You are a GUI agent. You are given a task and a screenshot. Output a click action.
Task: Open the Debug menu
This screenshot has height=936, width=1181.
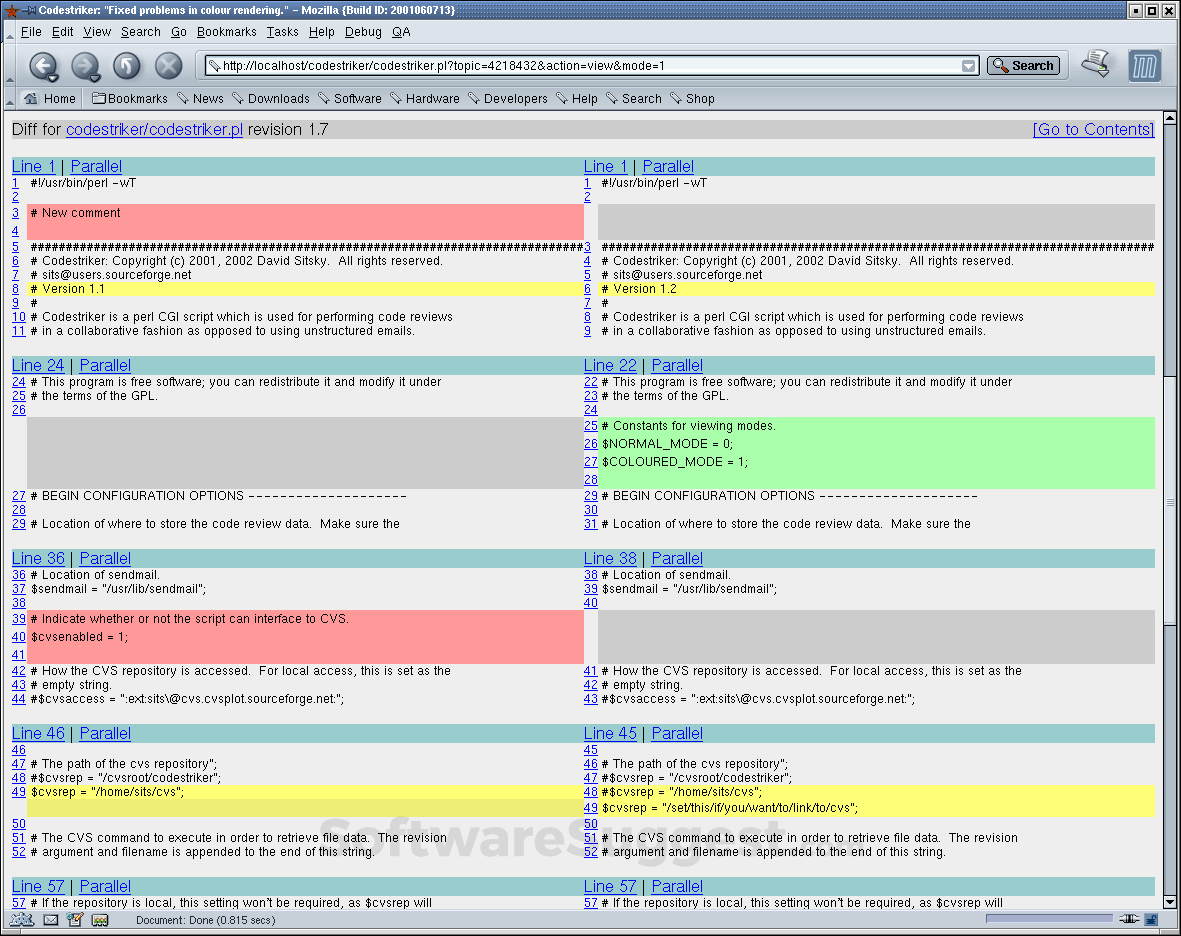tap(362, 31)
